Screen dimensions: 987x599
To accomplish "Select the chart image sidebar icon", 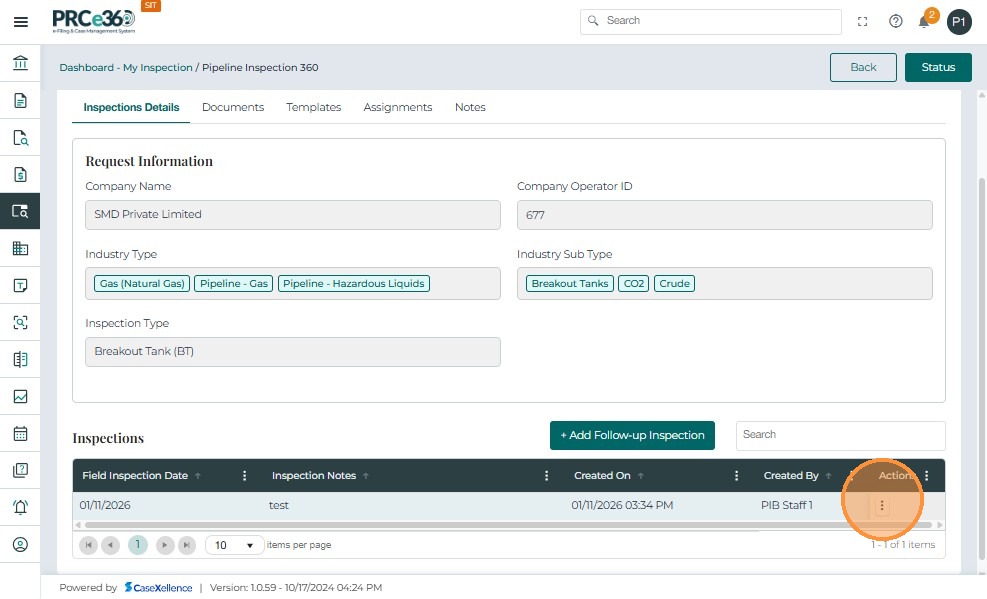I will (20, 397).
